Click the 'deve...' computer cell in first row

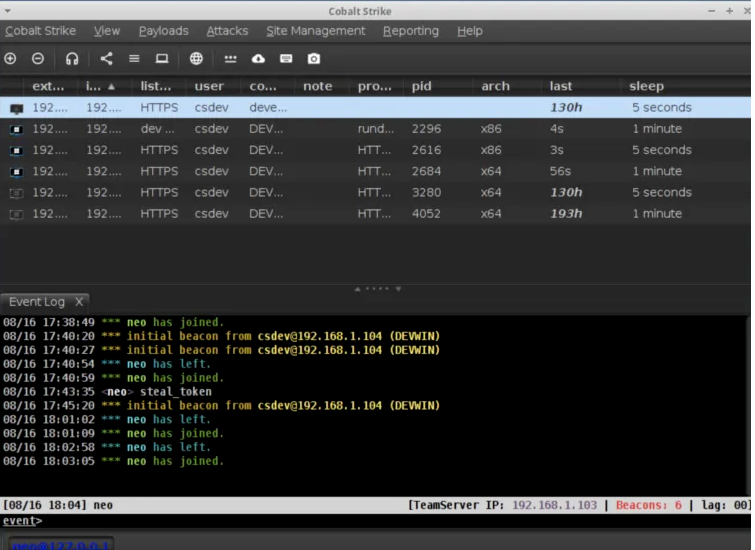[x=268, y=108]
